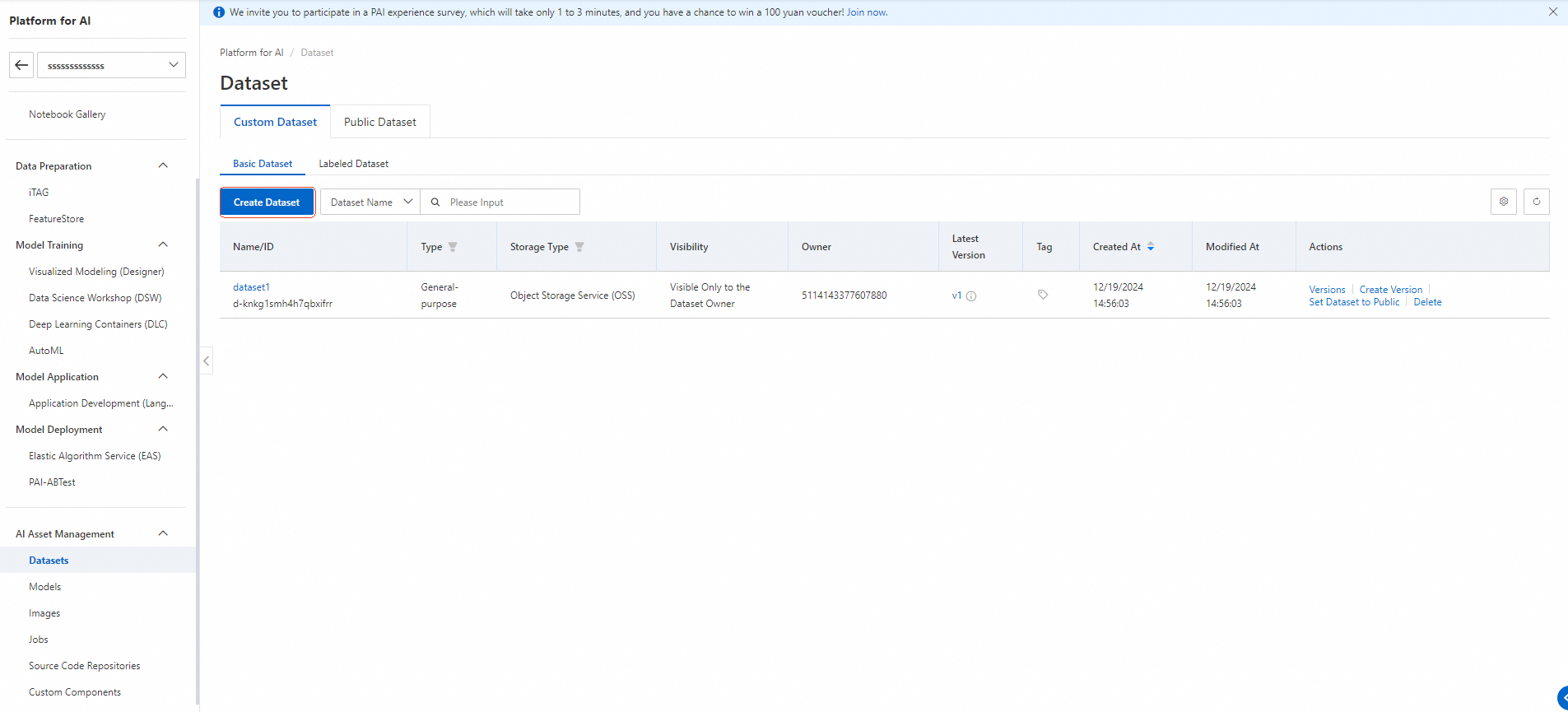Screen dimensions: 1568x712
Task: Click the search magnifier icon
Action: click(435, 202)
